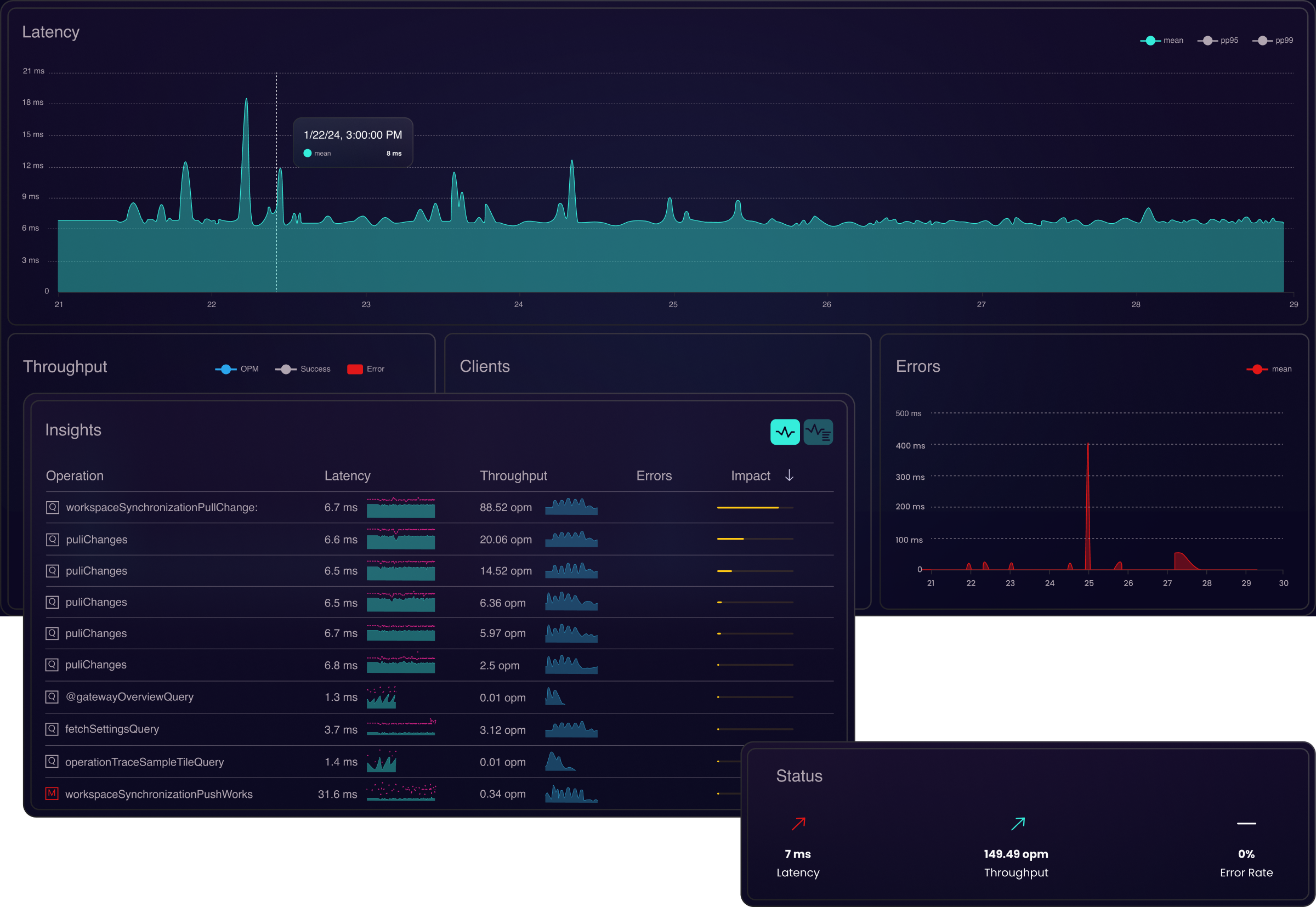Click the Latency column header in Insights
This screenshot has height=907, width=1316.
pos(347,475)
